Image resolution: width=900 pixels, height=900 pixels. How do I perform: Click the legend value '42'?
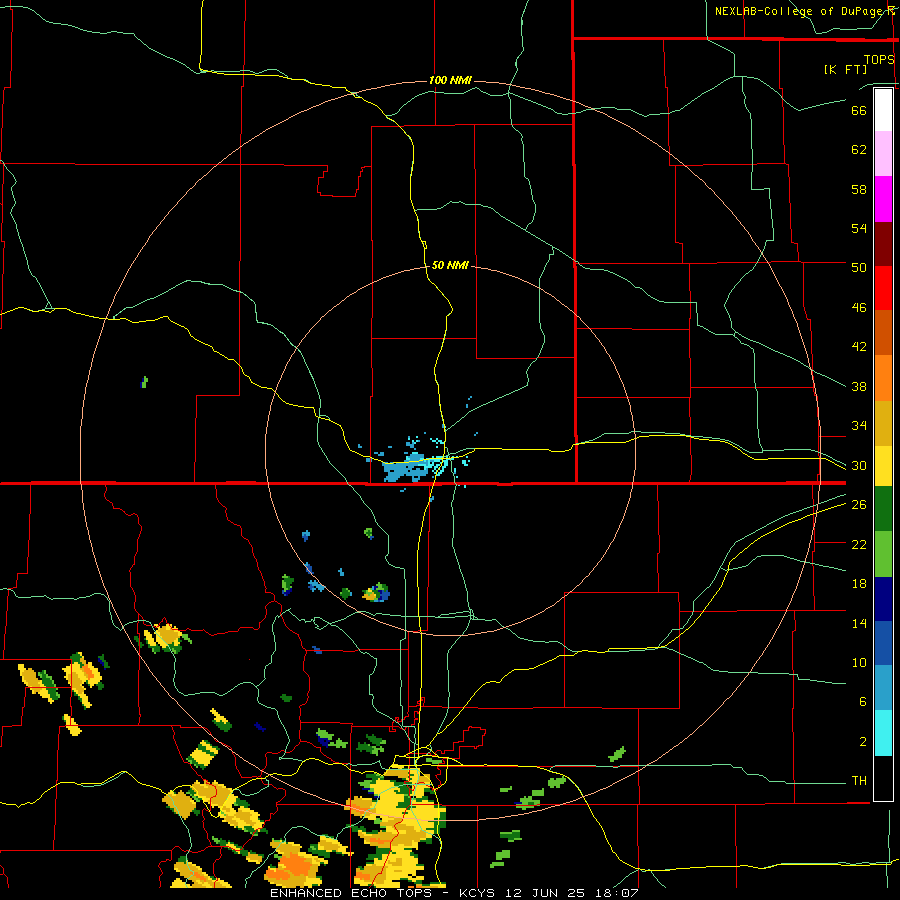[859, 347]
